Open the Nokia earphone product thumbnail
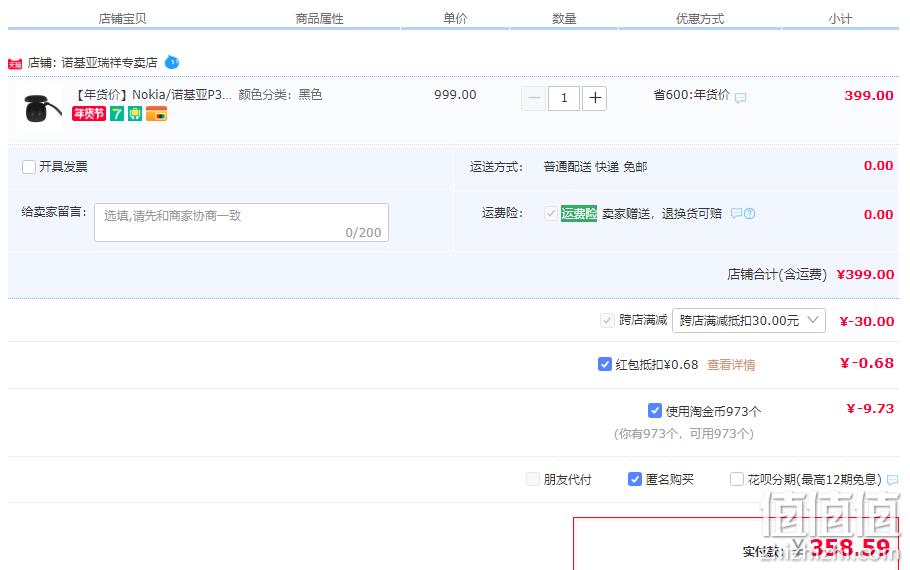910x570 pixels. (40, 108)
